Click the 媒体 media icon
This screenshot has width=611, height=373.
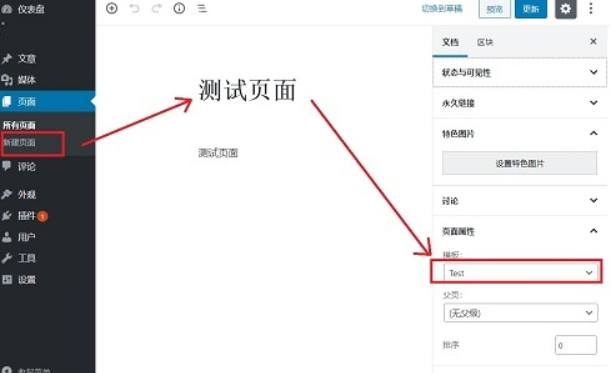tap(7, 80)
